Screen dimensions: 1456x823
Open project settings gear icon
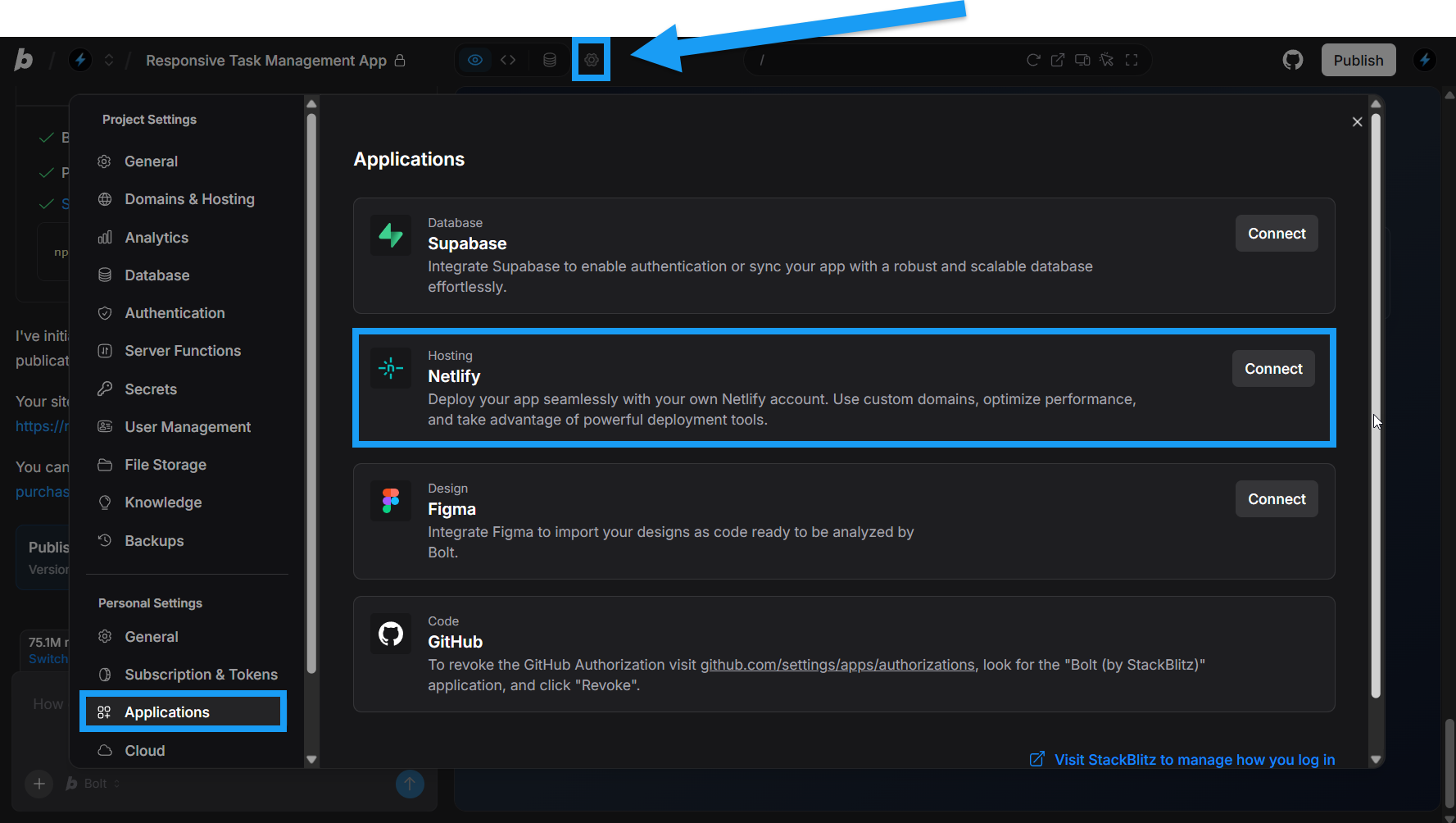592,60
